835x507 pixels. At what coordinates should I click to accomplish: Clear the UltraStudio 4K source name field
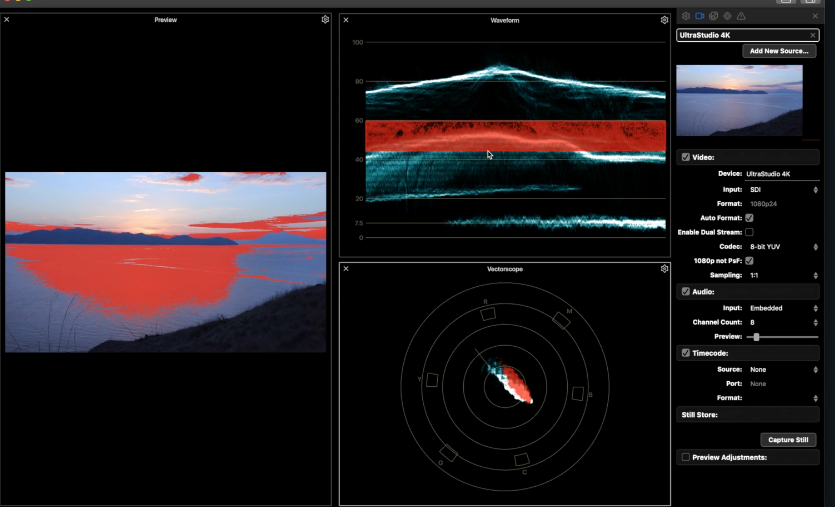[813, 35]
